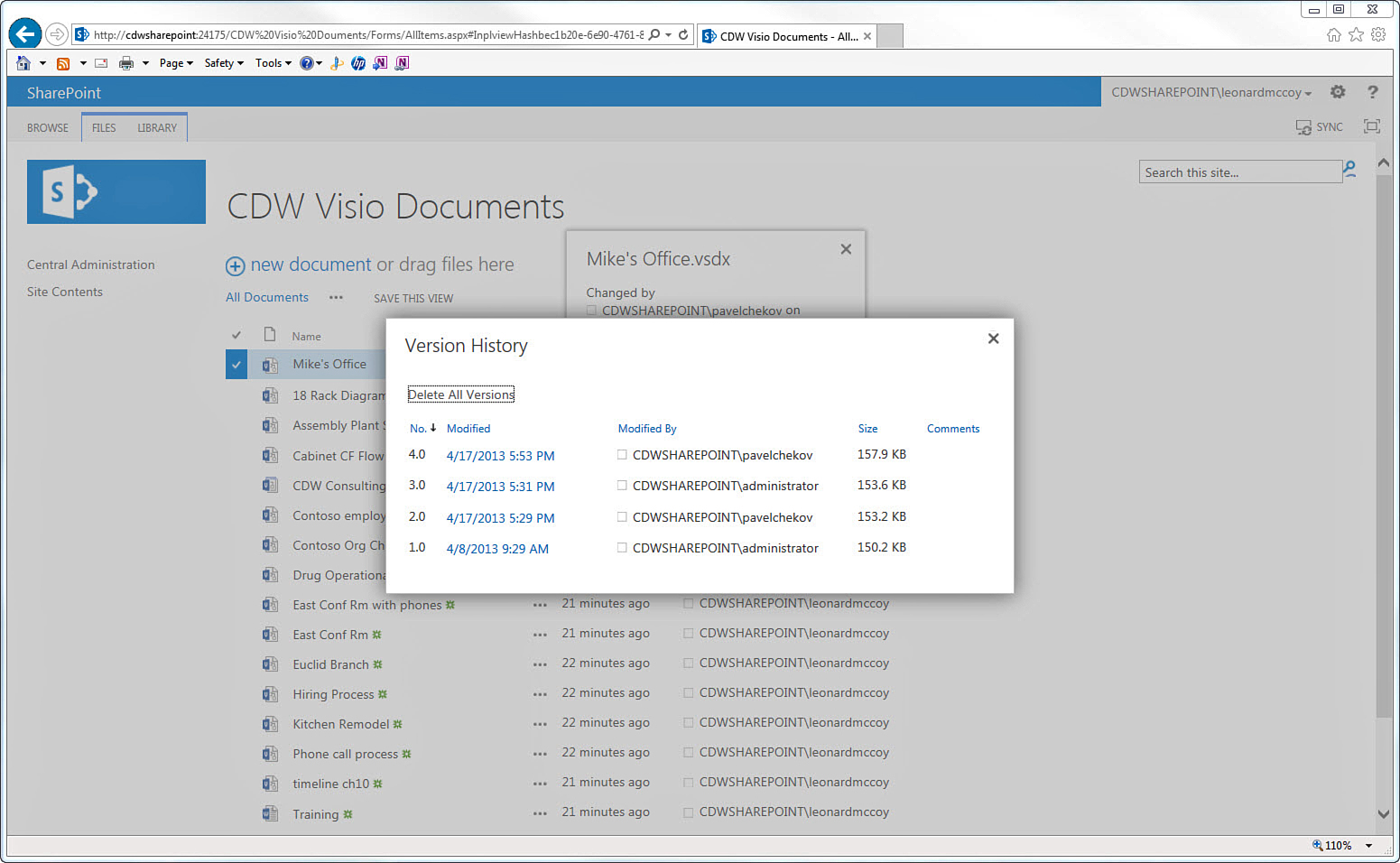Click the browser Forward arrow button
The height and width of the screenshot is (863, 1400).
pos(57,34)
